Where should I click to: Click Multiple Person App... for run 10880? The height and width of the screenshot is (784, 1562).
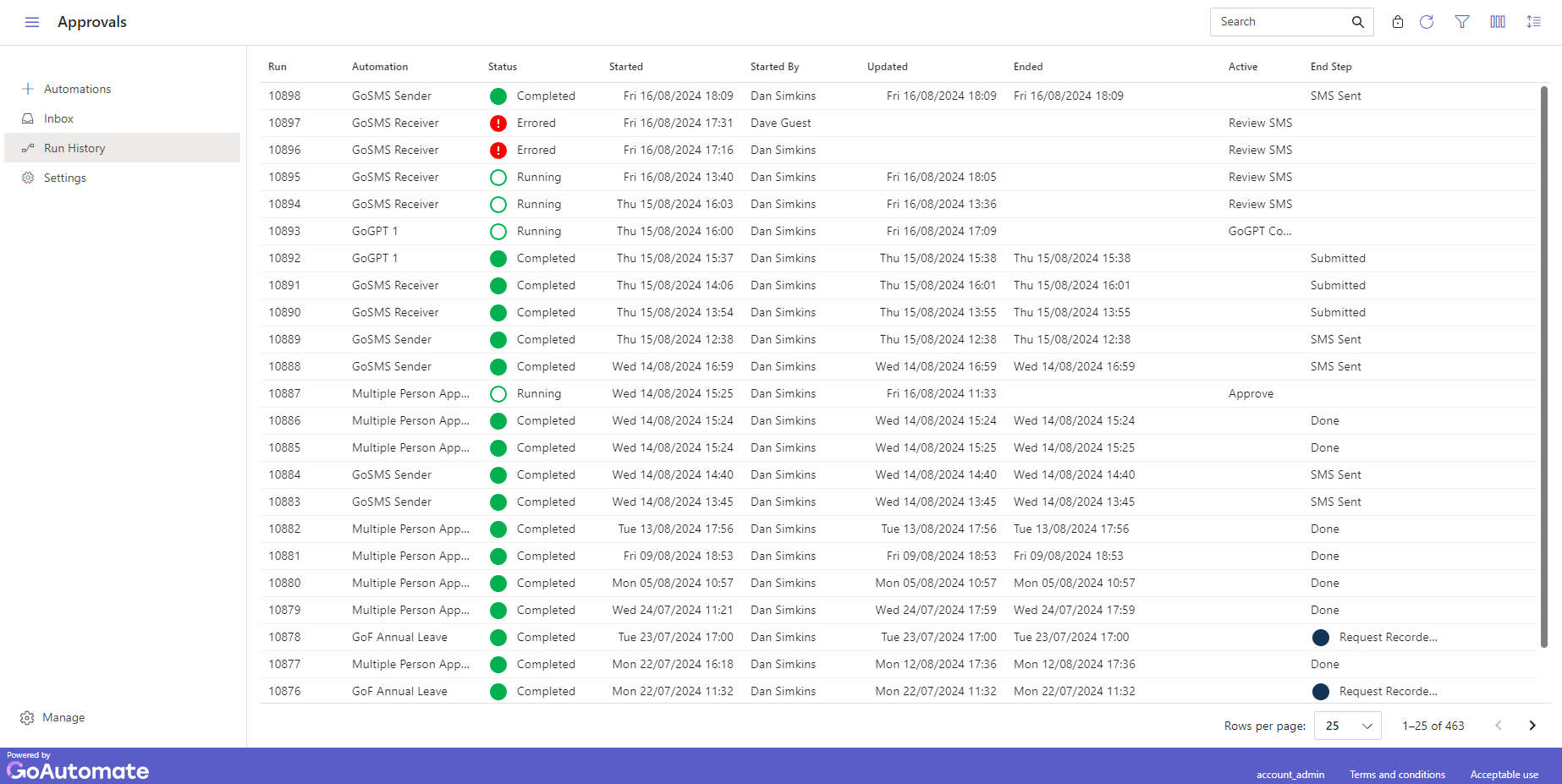click(410, 584)
